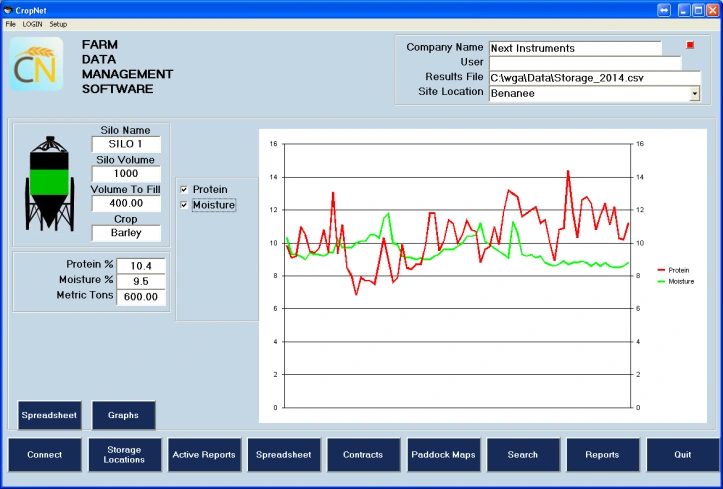
Task: Toggle the Moisture checkbox
Action: 184,205
